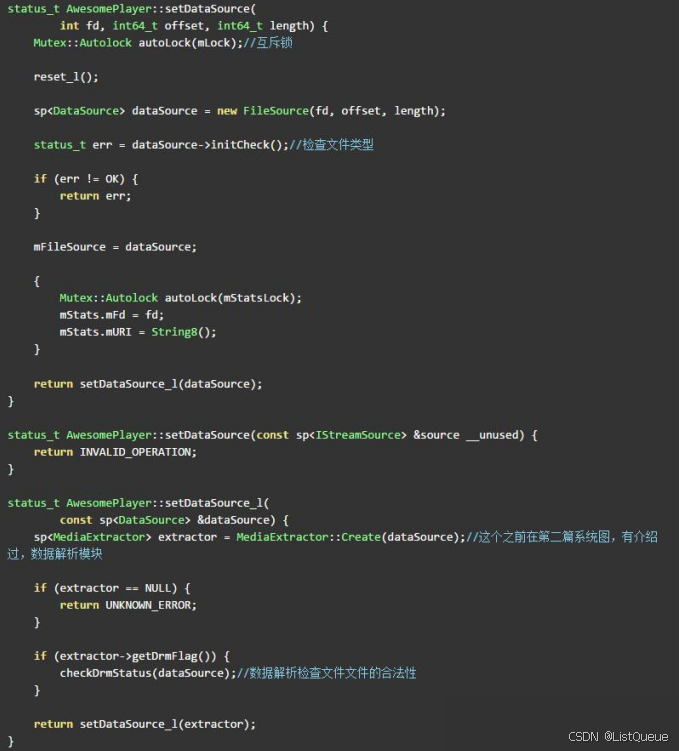Click the '//互斥锁' comment
The width and height of the screenshot is (679, 751).
(268, 43)
